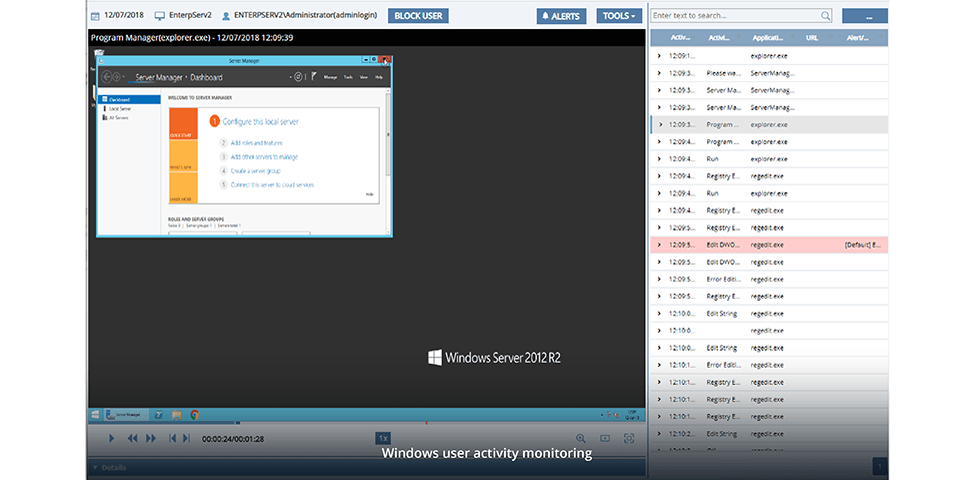Click in the activity search text field
The width and height of the screenshot is (975, 480).
coord(736,16)
